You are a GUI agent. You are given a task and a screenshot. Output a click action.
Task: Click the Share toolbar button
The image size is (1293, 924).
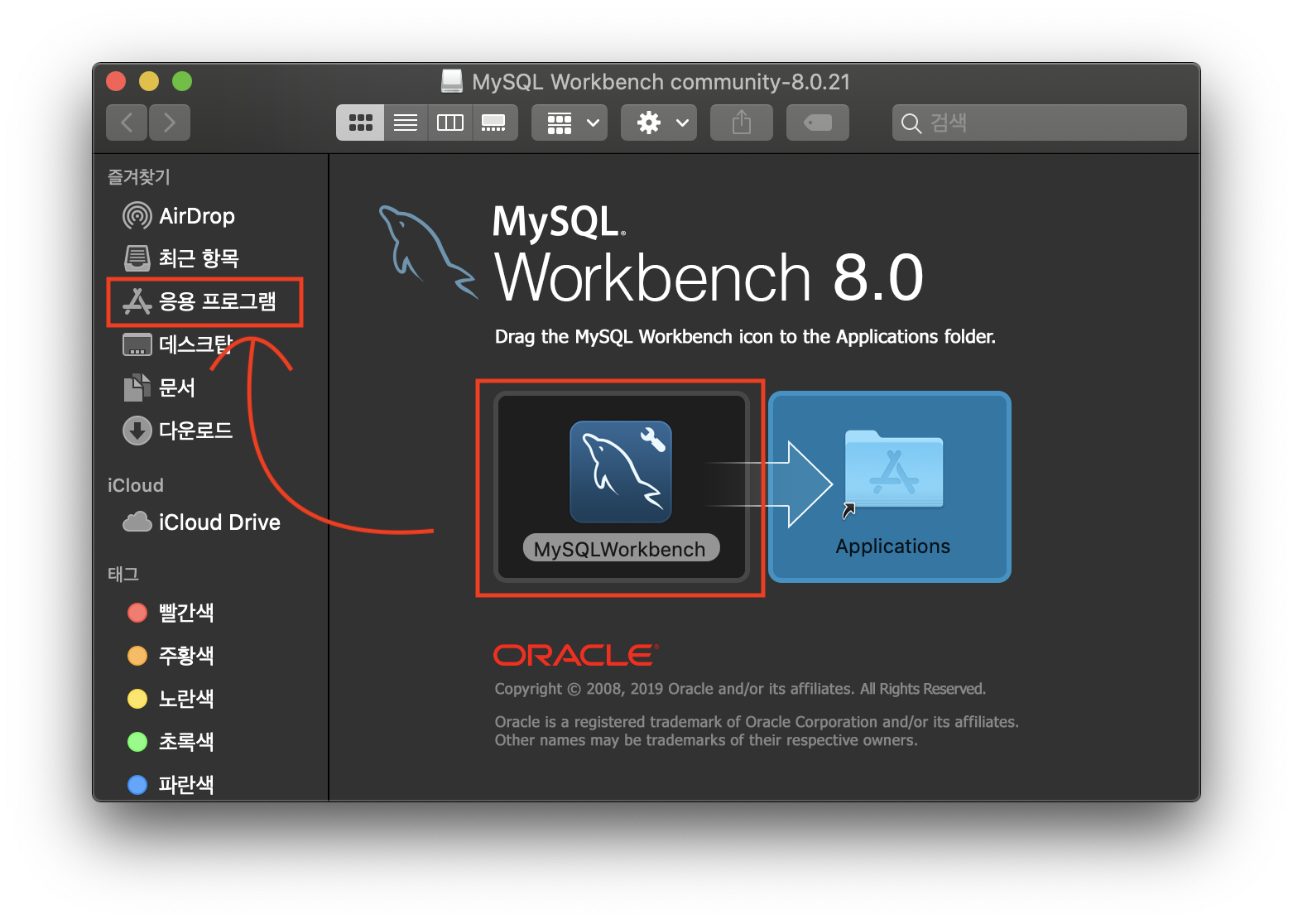tap(742, 123)
